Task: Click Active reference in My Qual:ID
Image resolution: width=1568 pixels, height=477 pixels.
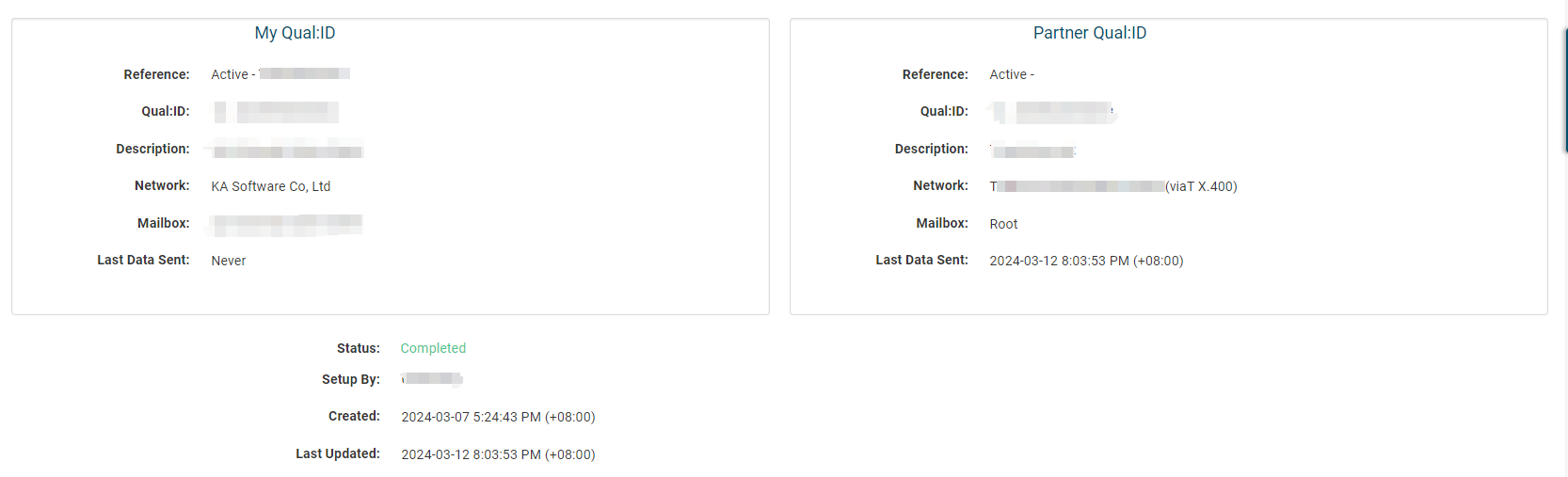Action: point(280,74)
